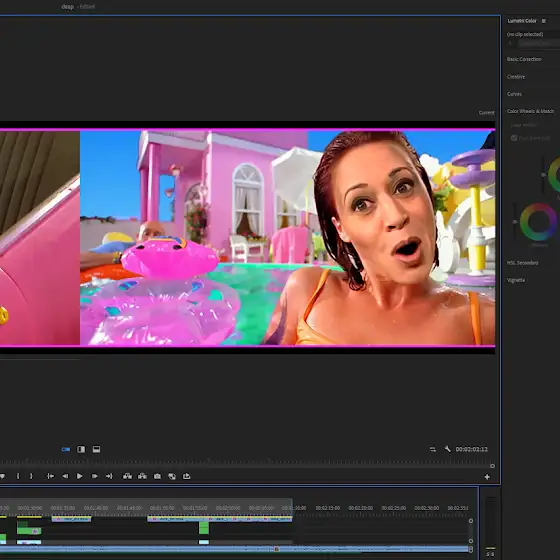Click the '(no clip selected)' label
This screenshot has height=560, width=560.
tap(525, 34)
